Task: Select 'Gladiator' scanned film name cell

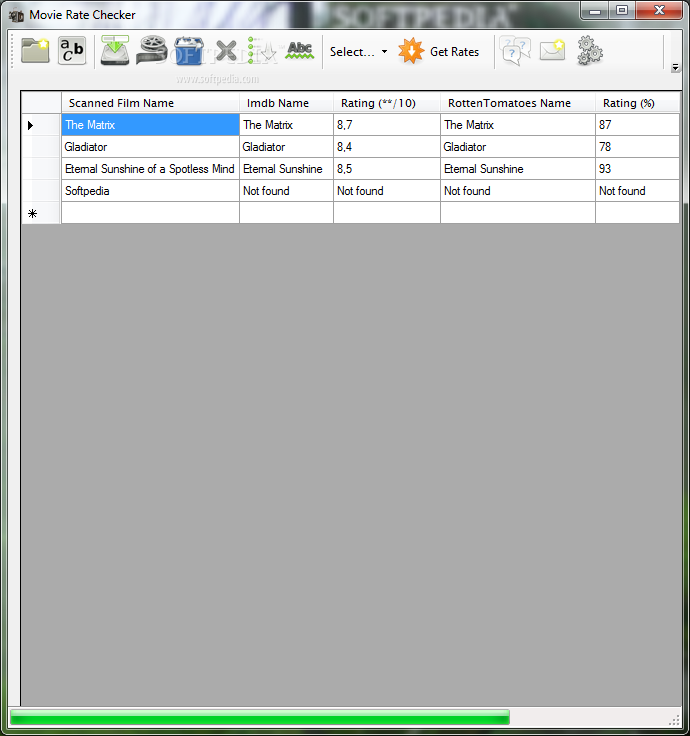Action: [150, 147]
